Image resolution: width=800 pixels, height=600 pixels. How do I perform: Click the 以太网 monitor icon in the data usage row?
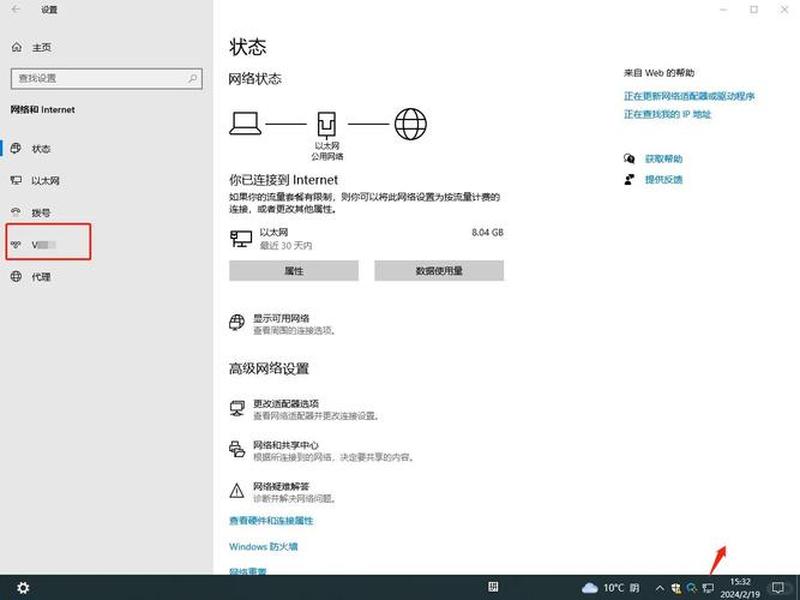[x=241, y=238]
